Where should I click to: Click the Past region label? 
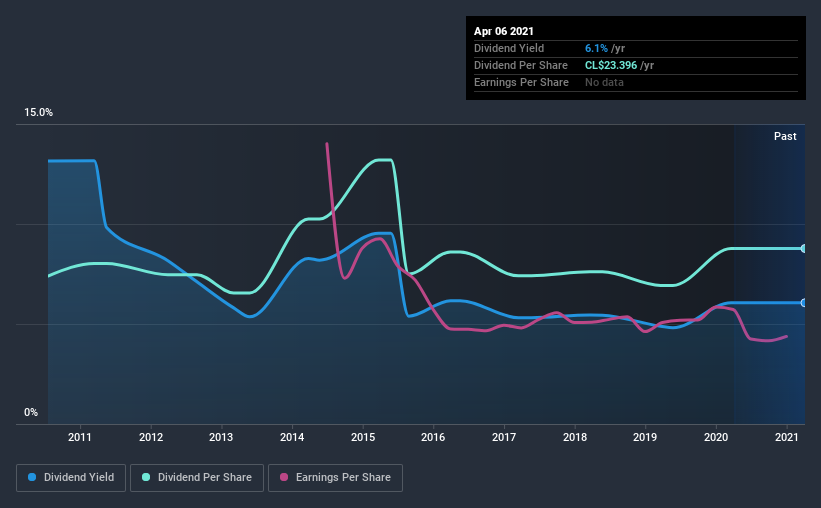click(785, 136)
